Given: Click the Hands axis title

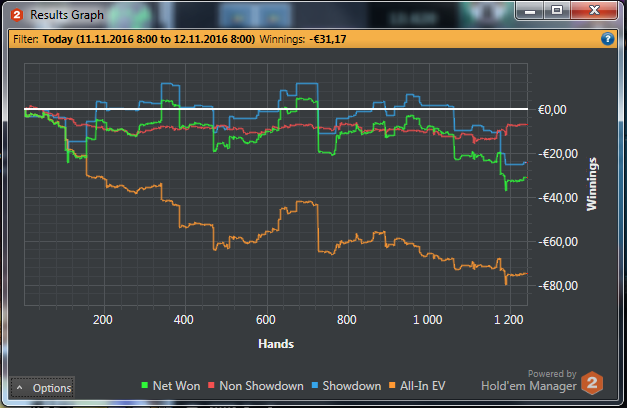Looking at the screenshot, I should (276, 344).
